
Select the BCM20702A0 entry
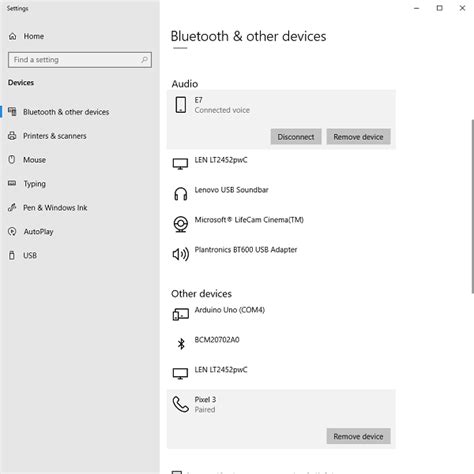point(217,340)
